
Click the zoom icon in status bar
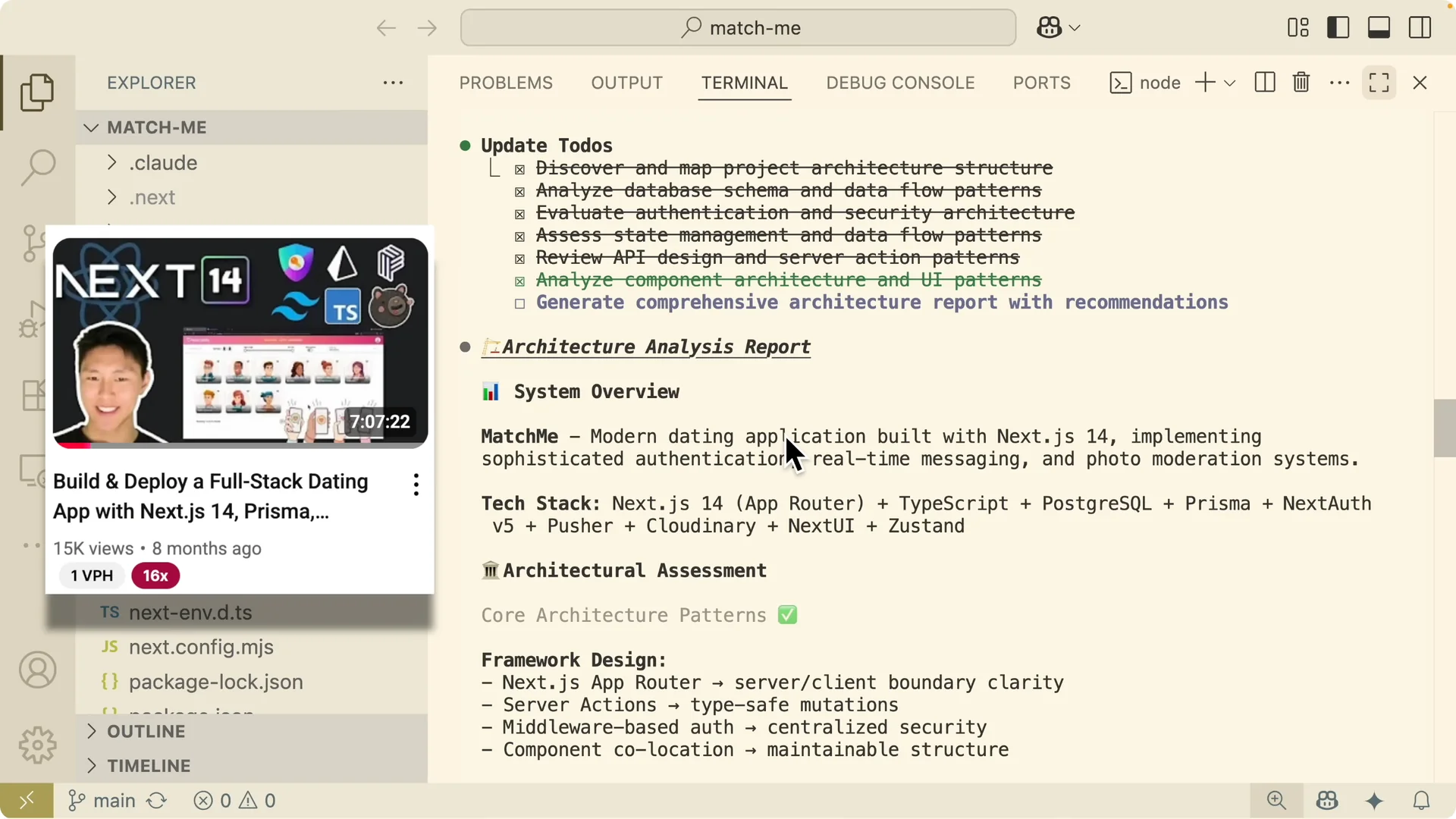pos(1277,801)
